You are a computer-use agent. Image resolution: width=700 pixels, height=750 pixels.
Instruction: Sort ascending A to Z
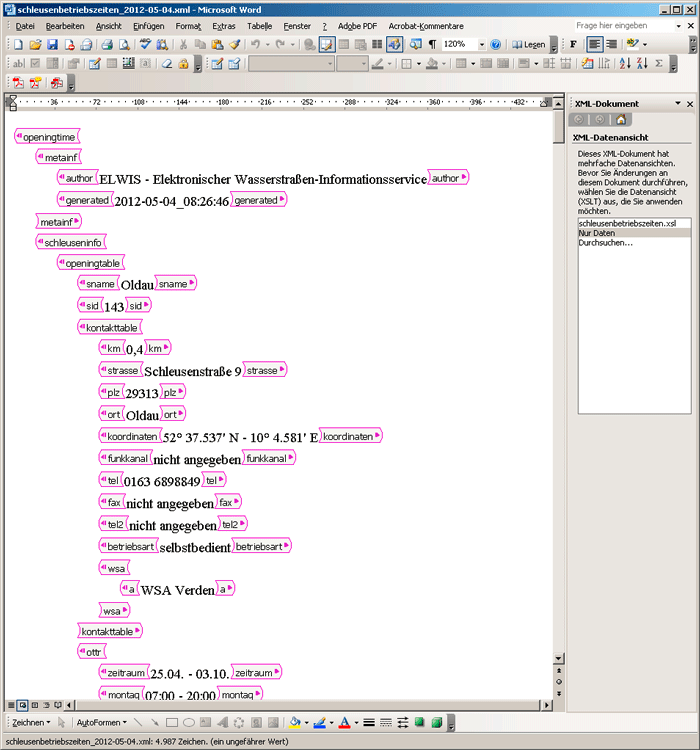[625, 64]
